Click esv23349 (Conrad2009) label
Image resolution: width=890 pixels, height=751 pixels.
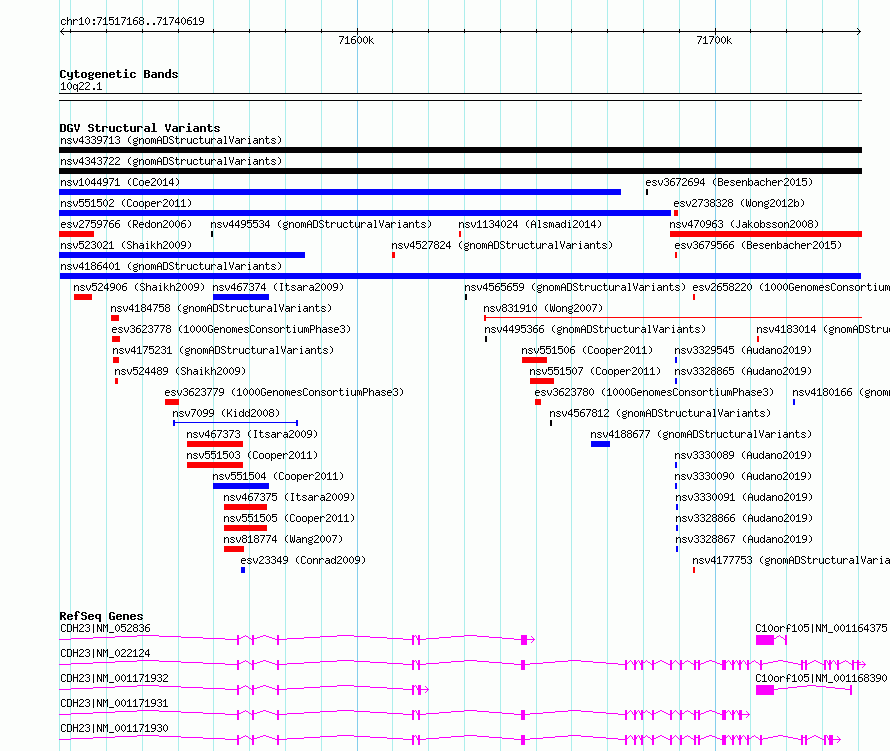coord(303,560)
